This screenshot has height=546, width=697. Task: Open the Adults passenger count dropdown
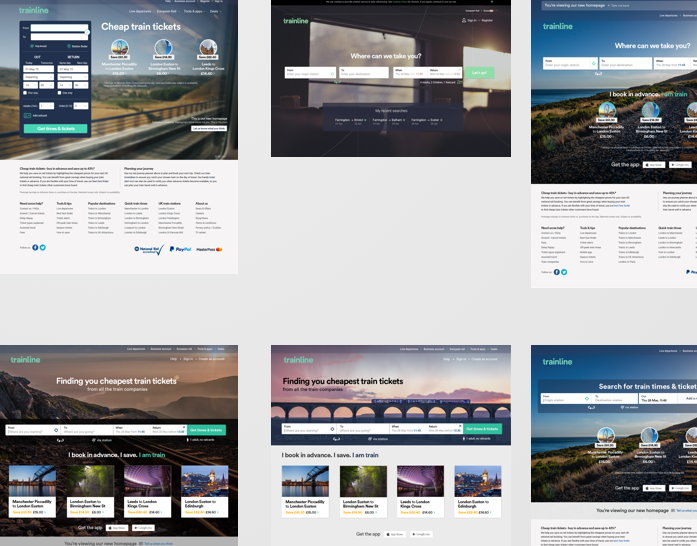[47, 106]
